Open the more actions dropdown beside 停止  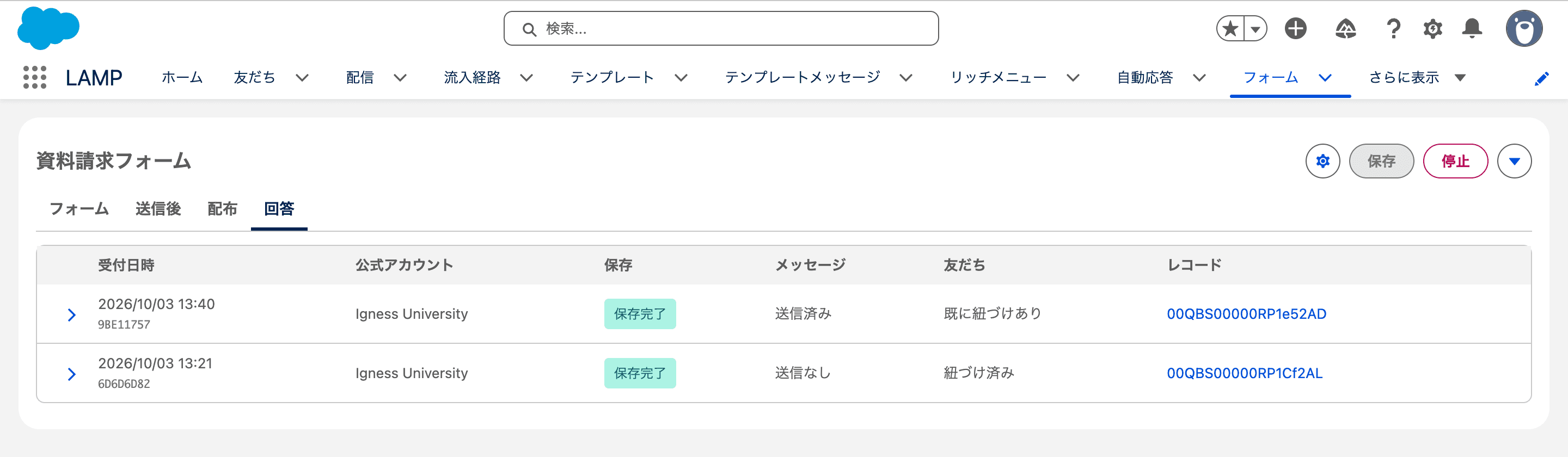coord(1515,161)
